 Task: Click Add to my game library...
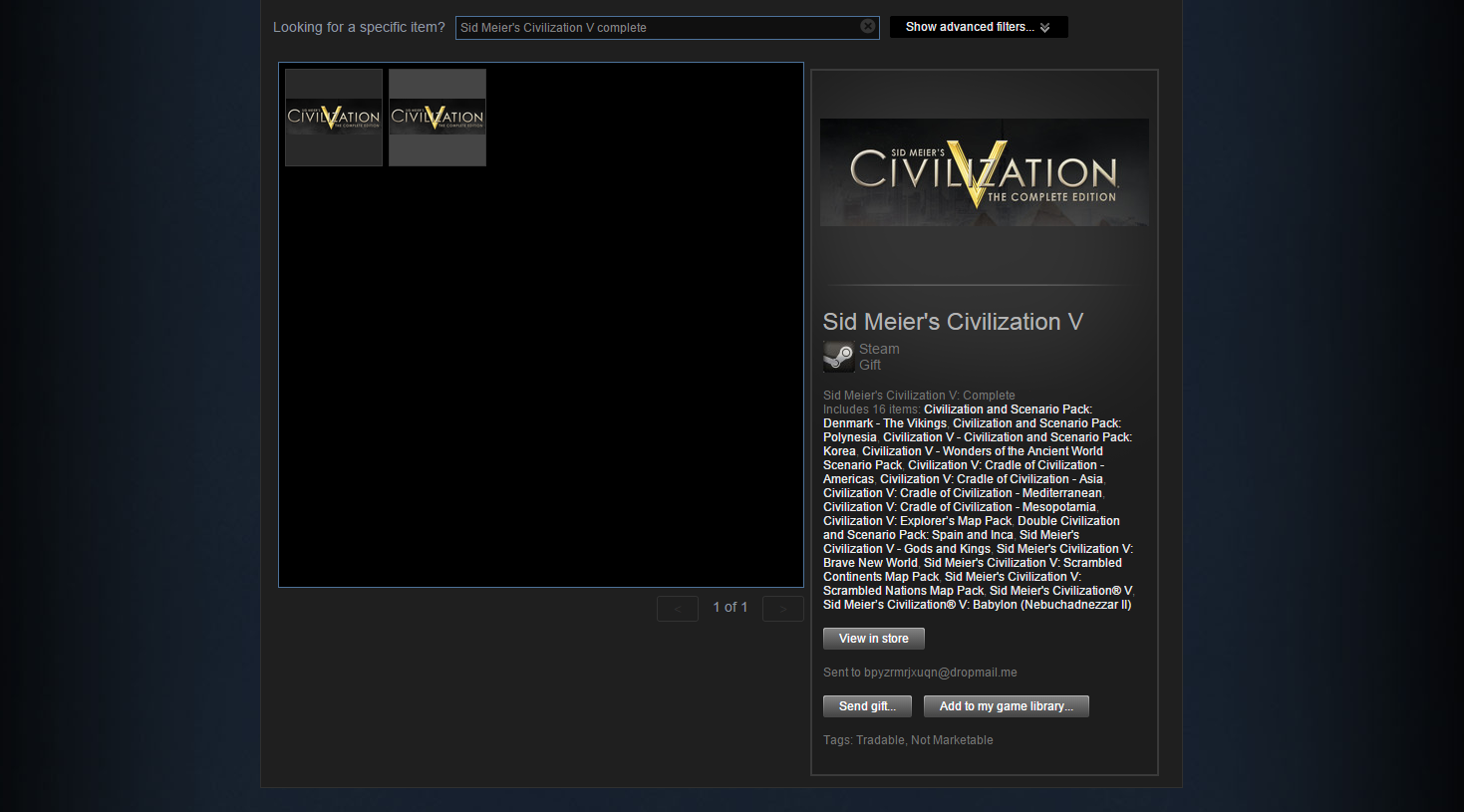1007,706
